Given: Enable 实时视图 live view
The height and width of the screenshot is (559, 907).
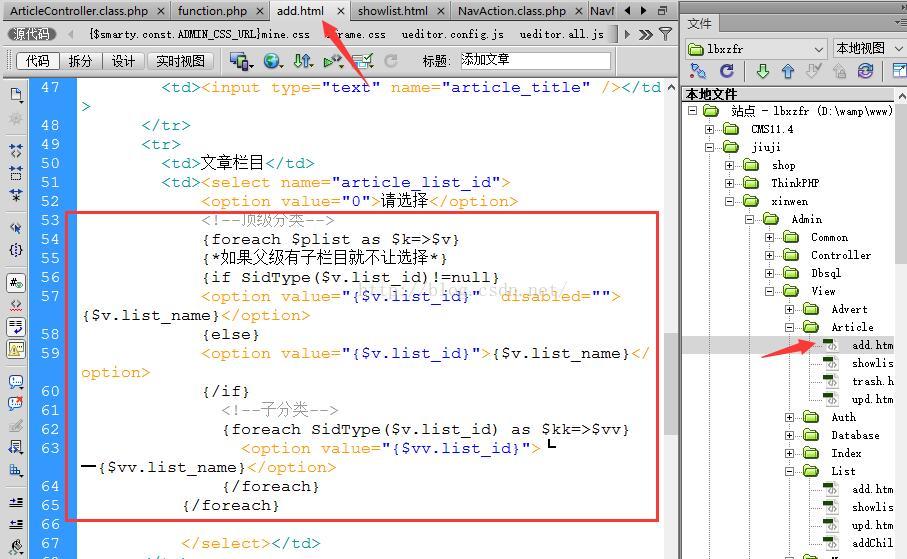Looking at the screenshot, I should pos(180,61).
